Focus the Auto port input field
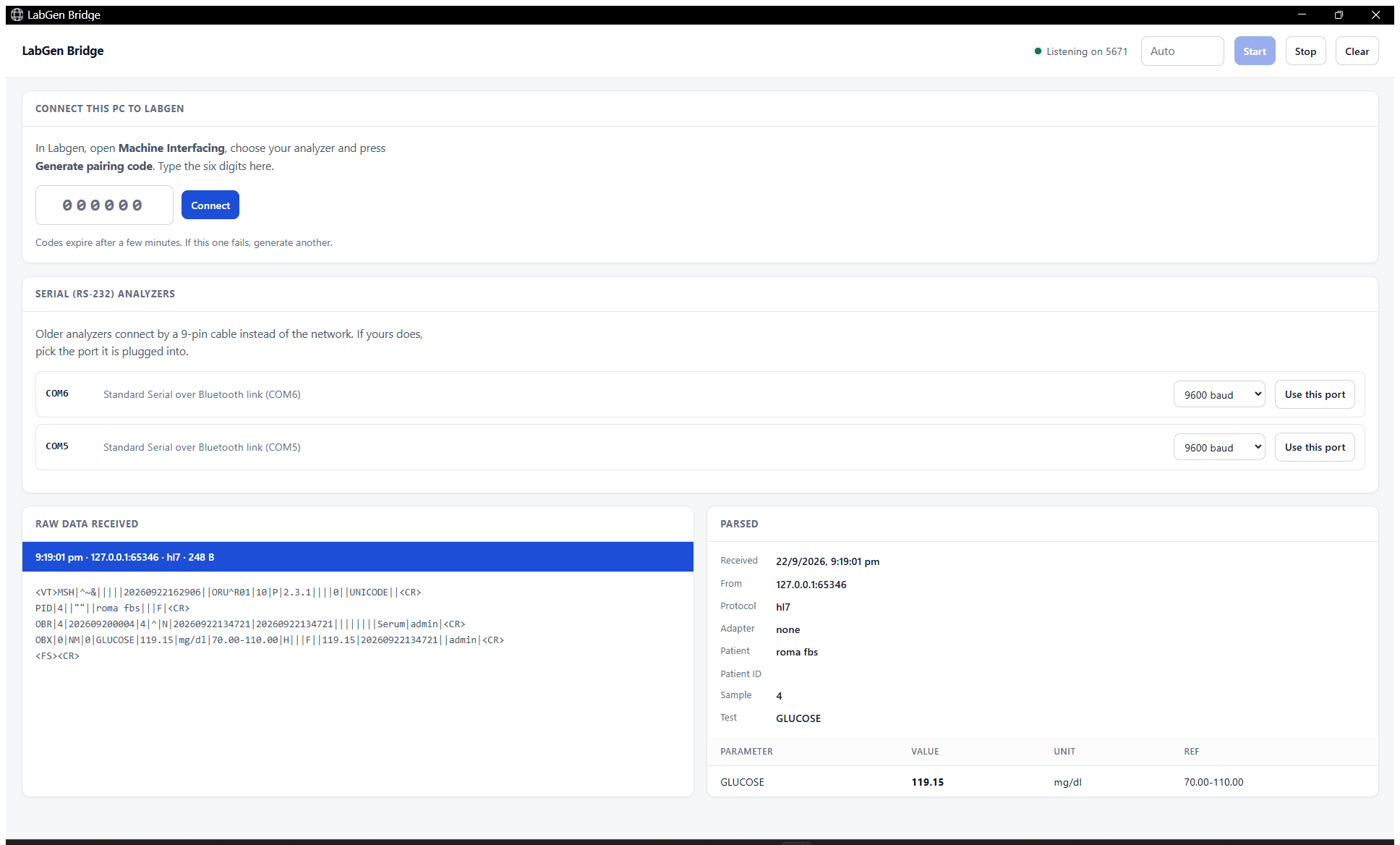Screen dimensions: 1400x845 point(1182,51)
